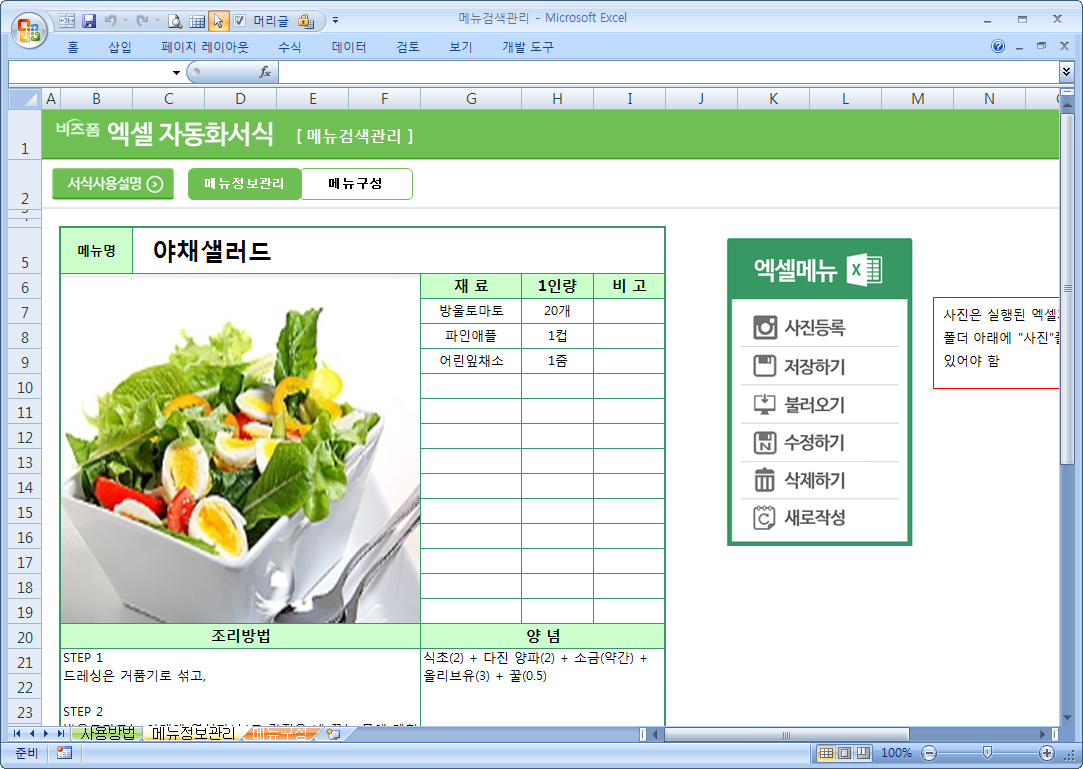Screen dimensions: 1083x769
Task: Click the horizontal scrollbar thumb
Action: 786,734
